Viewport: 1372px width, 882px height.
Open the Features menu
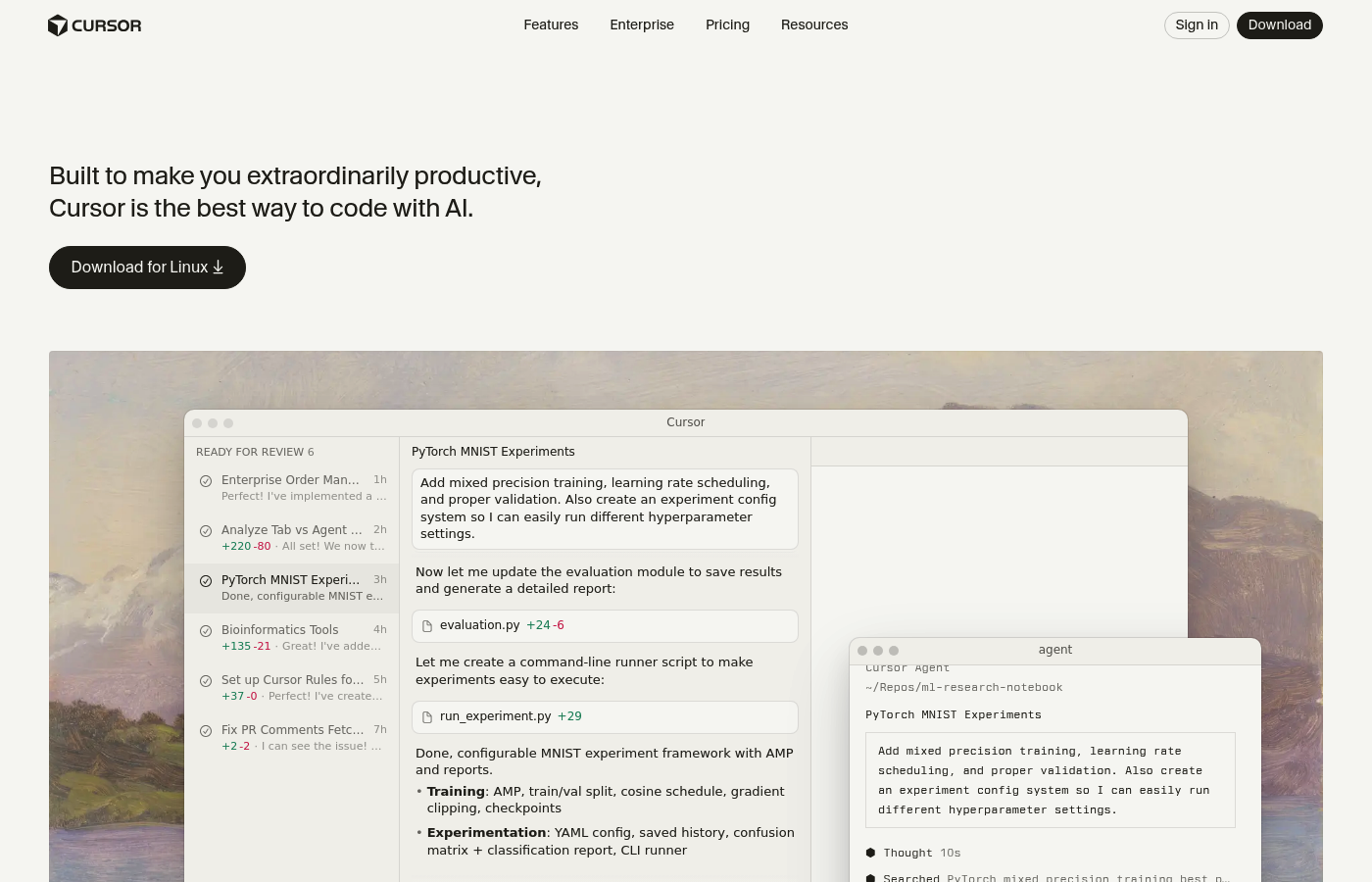pos(551,25)
